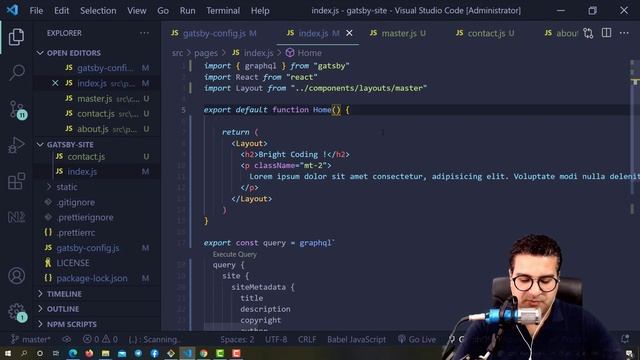The width and height of the screenshot is (640, 360).
Task: Open Facebook app from the taskbar
Action: [x=154, y=353]
